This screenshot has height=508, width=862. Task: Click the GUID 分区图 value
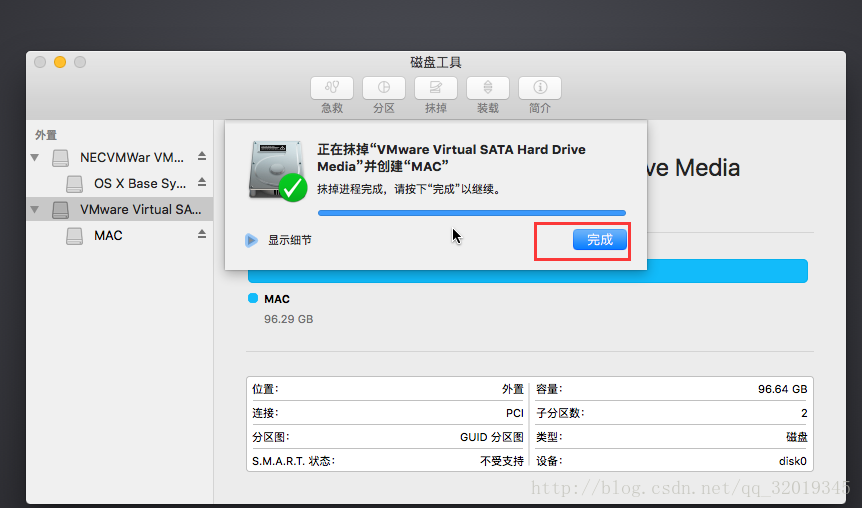[x=492, y=437]
